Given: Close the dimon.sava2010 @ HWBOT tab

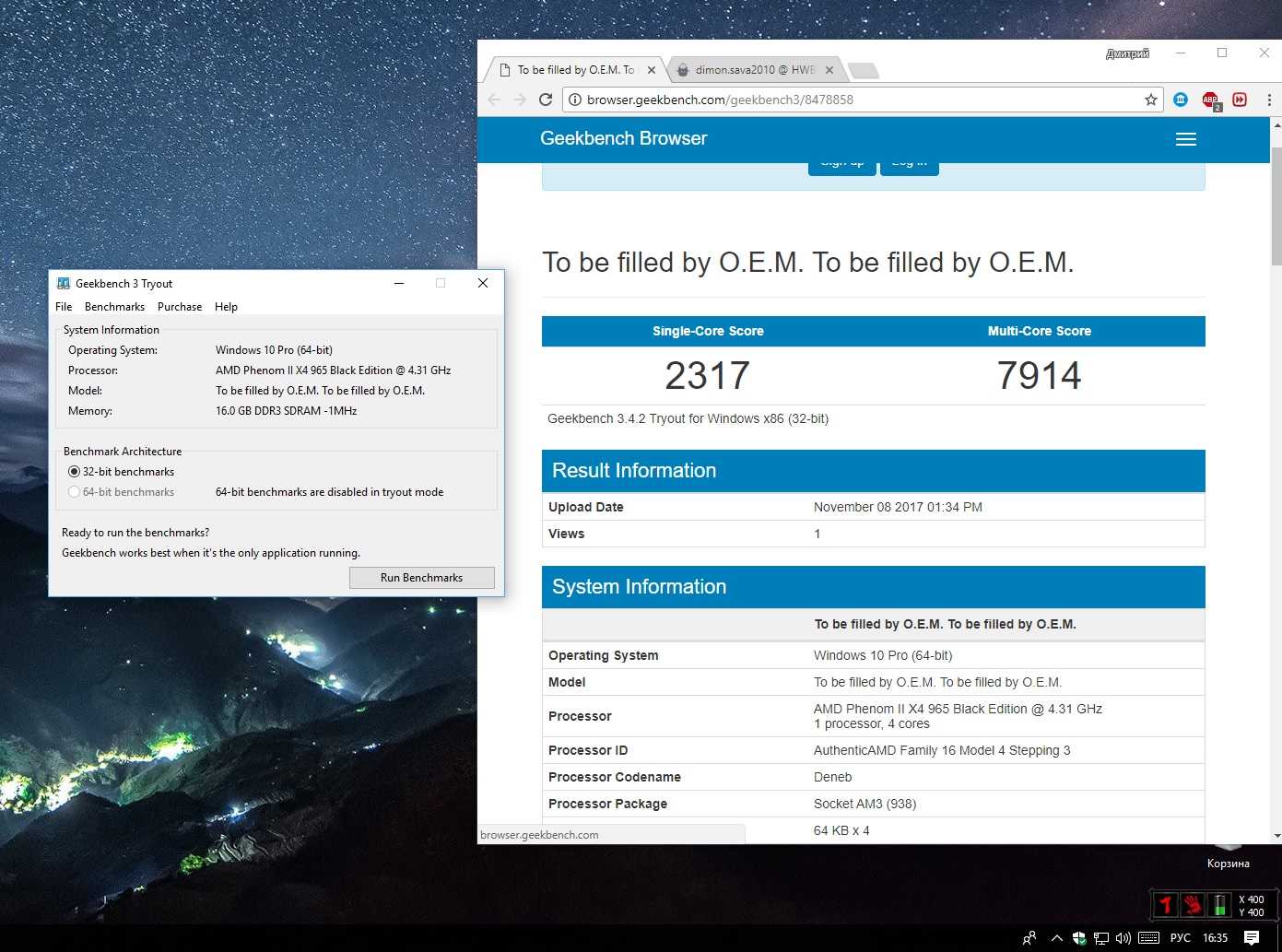Looking at the screenshot, I should [829, 70].
